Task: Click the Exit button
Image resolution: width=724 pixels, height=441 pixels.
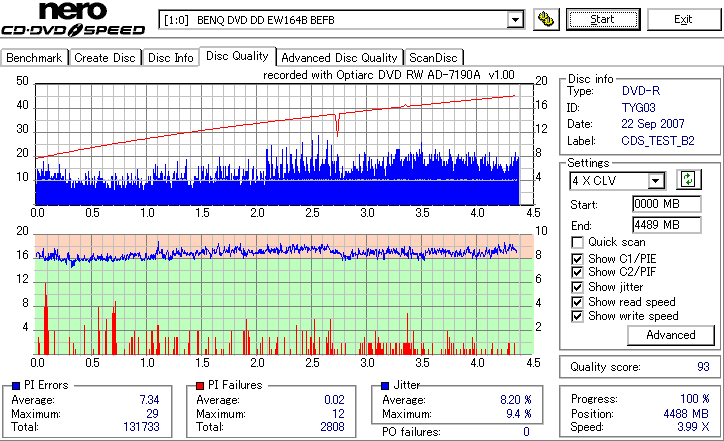Action: pos(683,19)
